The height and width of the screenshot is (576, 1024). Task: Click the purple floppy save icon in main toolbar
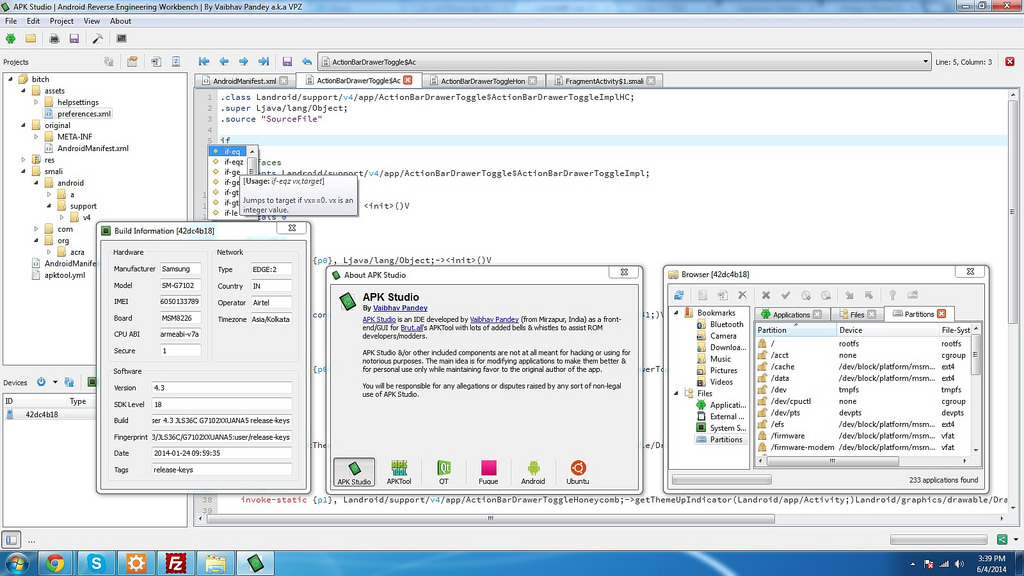coord(74,39)
